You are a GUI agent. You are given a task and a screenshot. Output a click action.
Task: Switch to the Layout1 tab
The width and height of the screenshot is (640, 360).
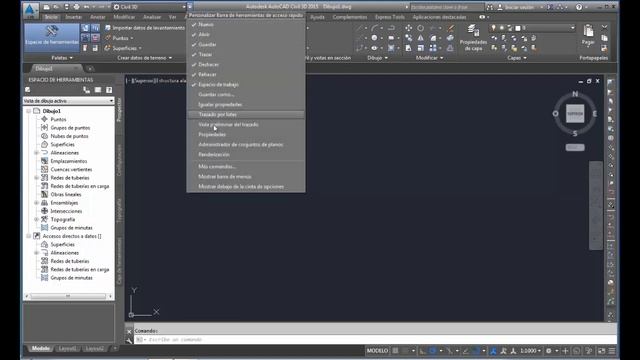pos(67,349)
